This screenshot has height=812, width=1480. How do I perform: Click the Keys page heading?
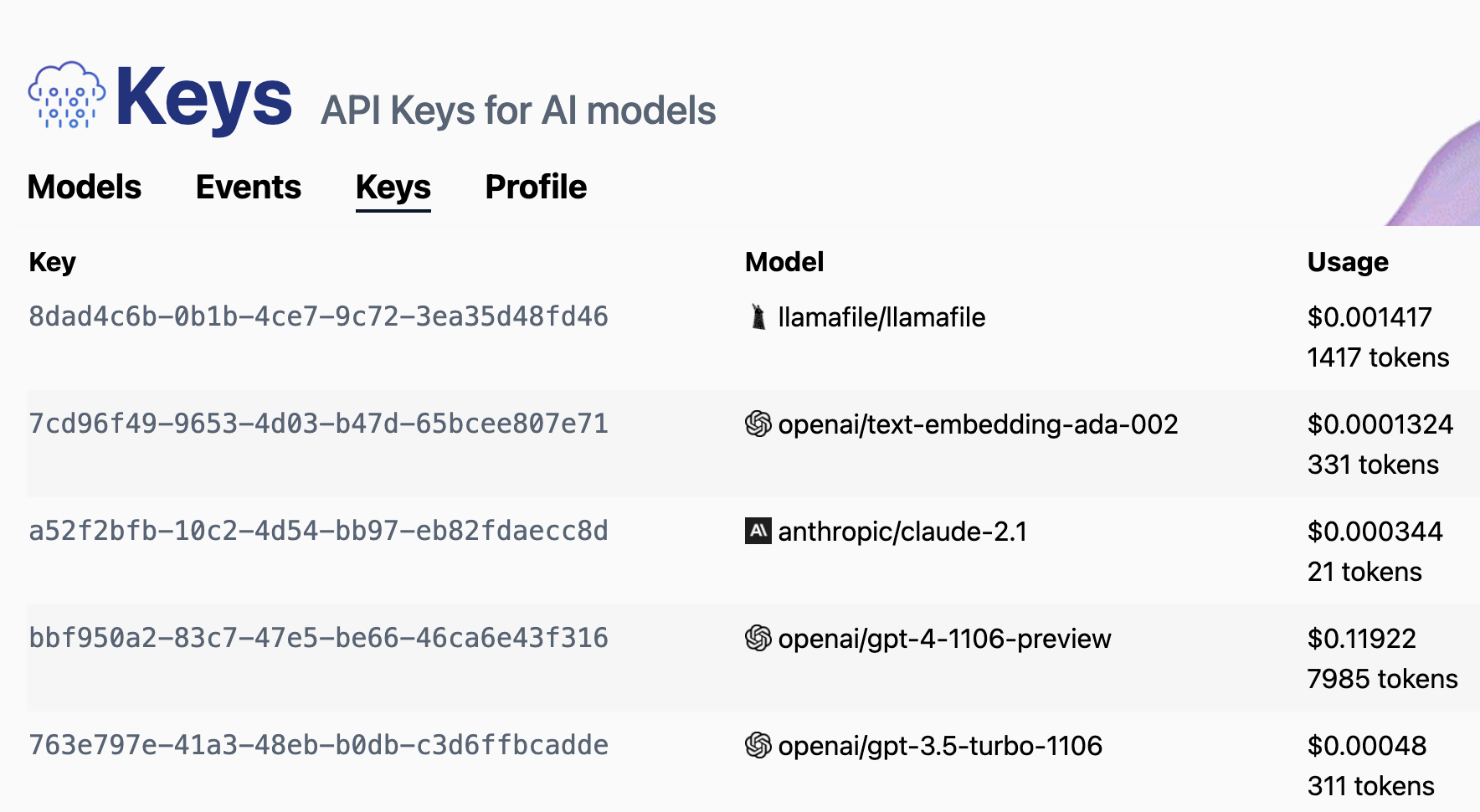204,99
